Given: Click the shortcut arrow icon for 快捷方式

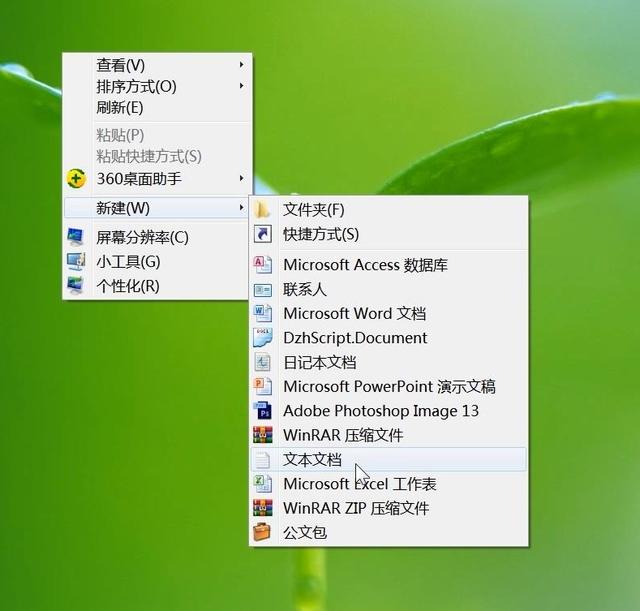Looking at the screenshot, I should pyautogui.click(x=262, y=234).
